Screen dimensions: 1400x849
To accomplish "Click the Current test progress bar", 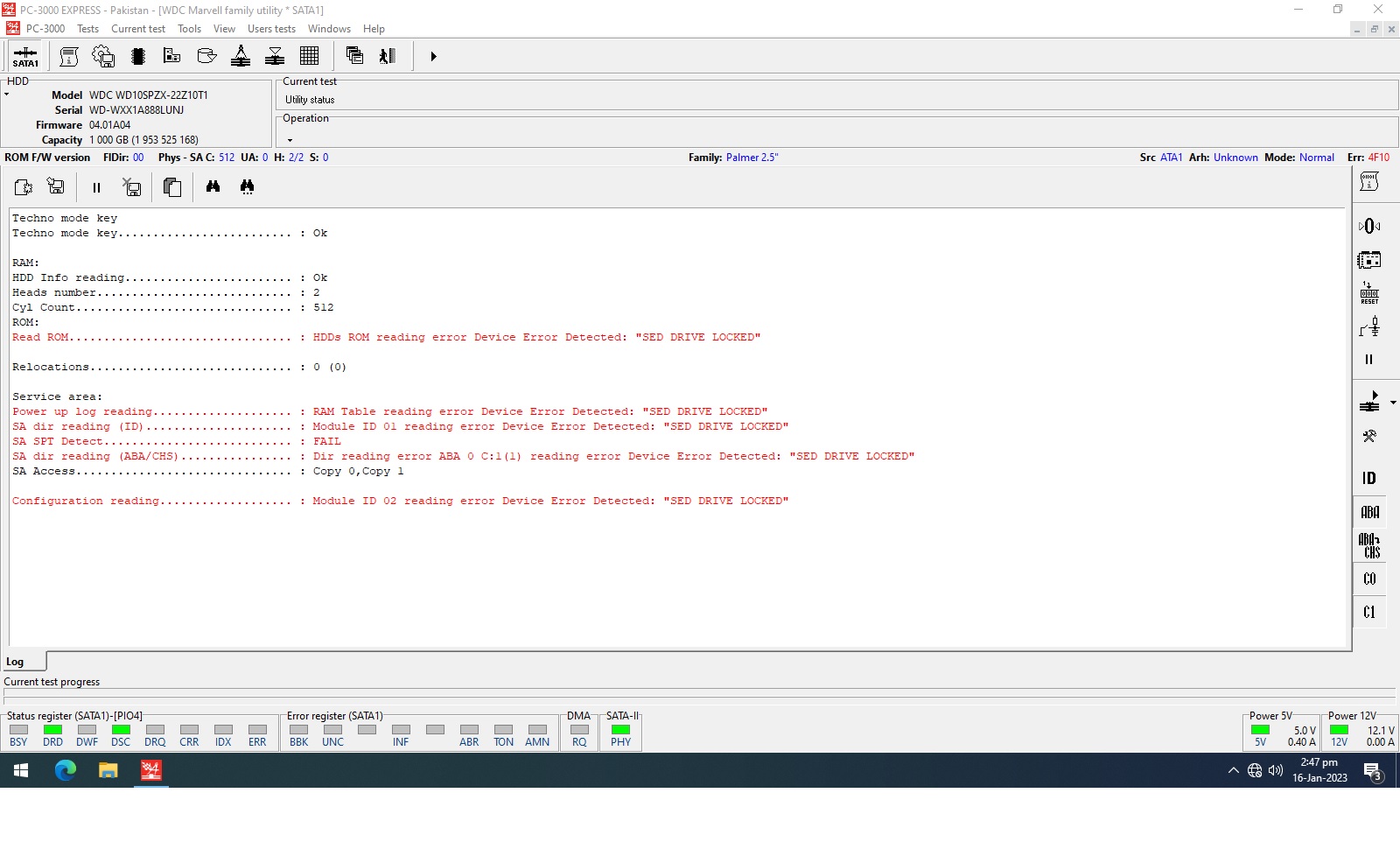I will (x=698, y=697).
